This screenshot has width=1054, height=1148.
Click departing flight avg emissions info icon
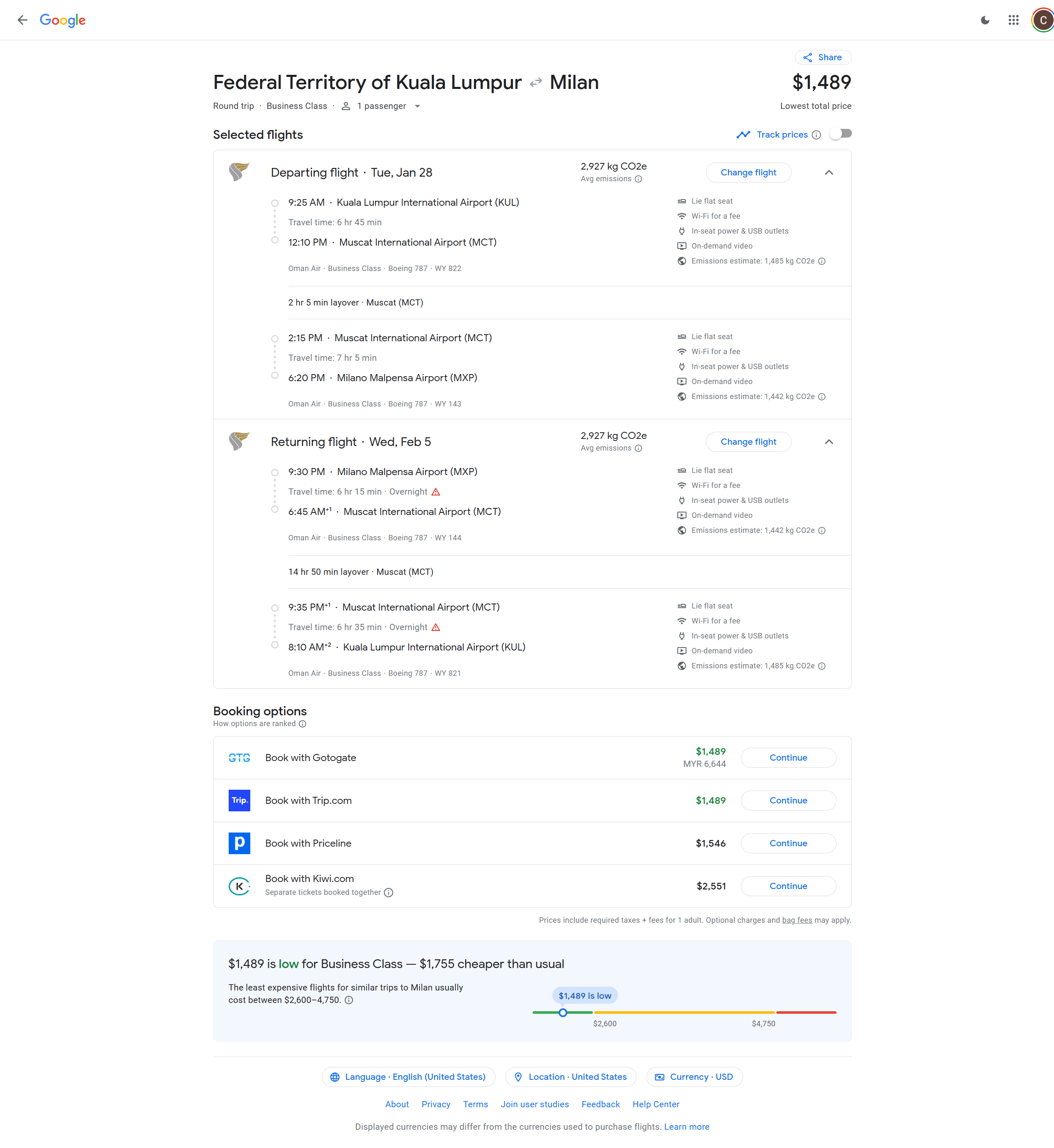click(638, 179)
